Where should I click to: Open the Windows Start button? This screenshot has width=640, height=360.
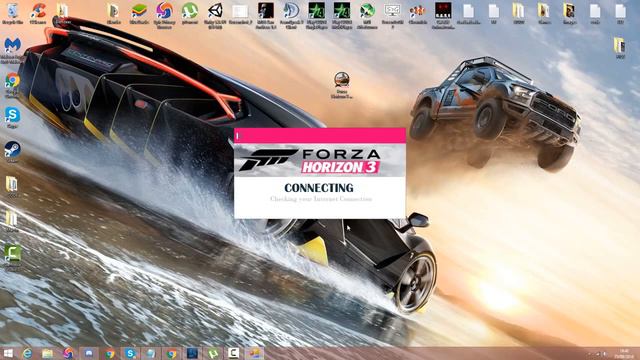7,353
